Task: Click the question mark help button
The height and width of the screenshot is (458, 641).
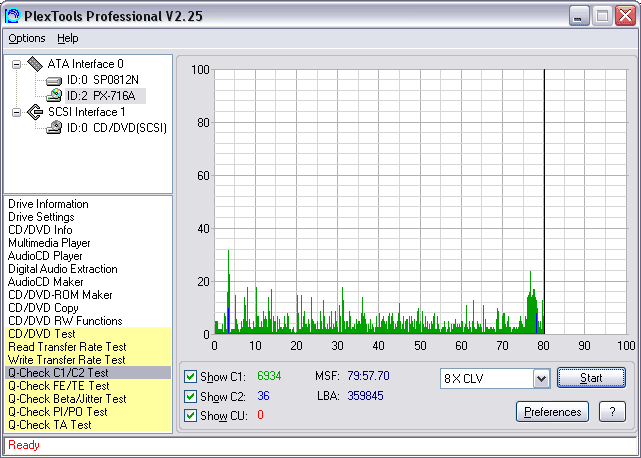Action: tap(612, 412)
